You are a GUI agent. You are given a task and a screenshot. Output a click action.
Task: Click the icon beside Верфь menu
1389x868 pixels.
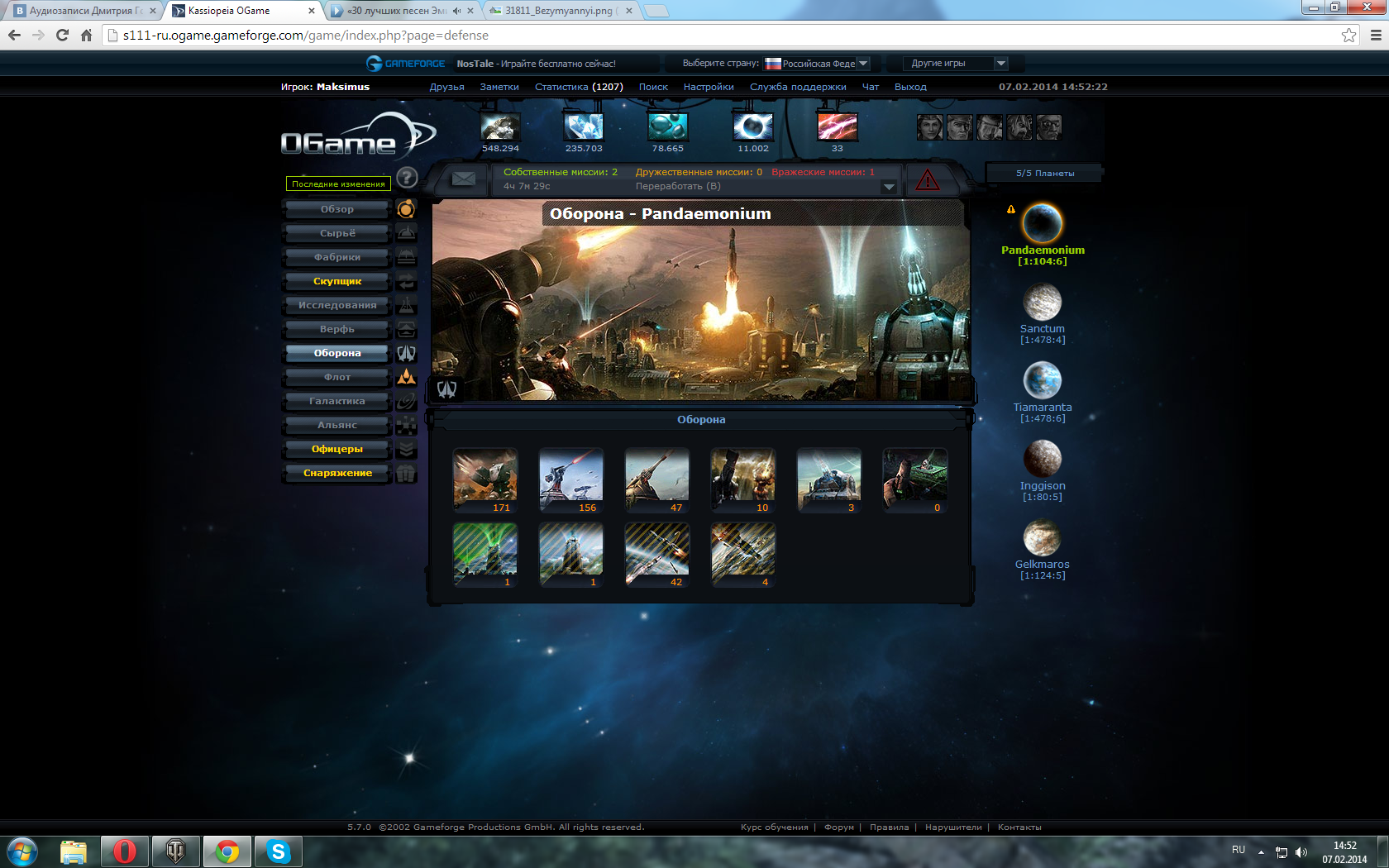click(x=406, y=329)
